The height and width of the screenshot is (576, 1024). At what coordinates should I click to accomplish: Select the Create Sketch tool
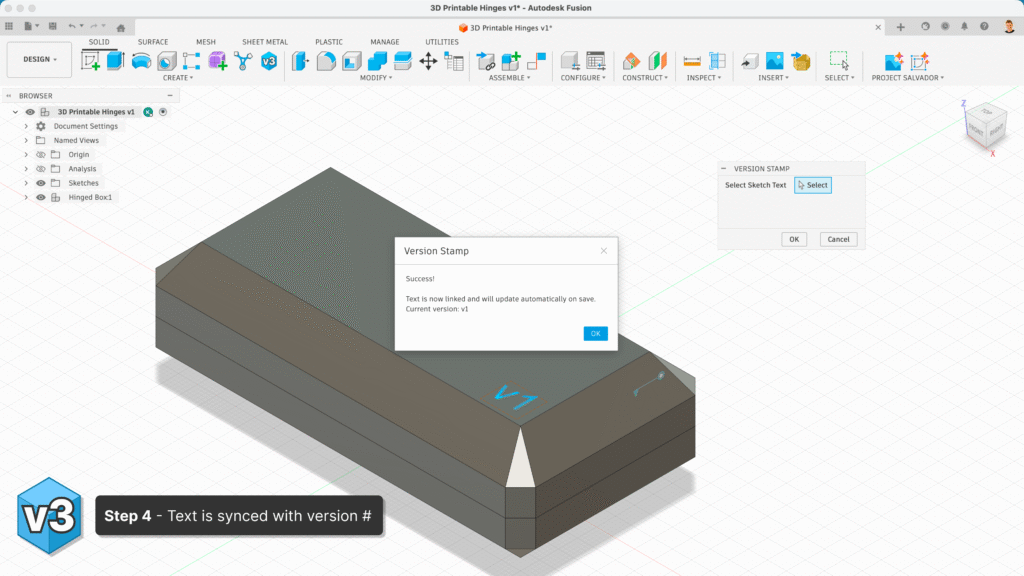[91, 61]
